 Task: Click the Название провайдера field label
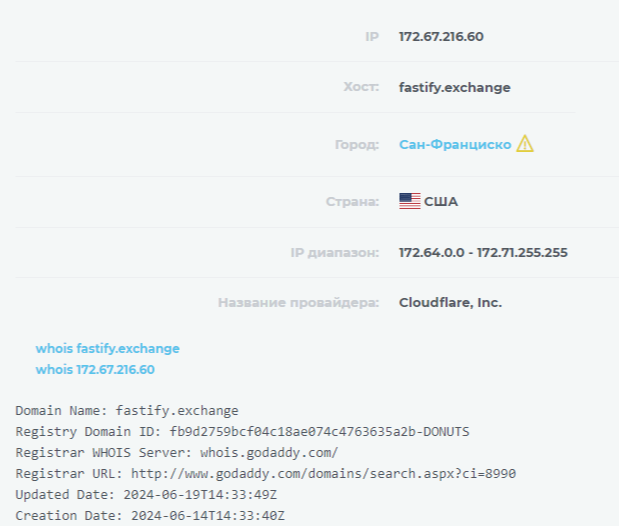(x=298, y=303)
